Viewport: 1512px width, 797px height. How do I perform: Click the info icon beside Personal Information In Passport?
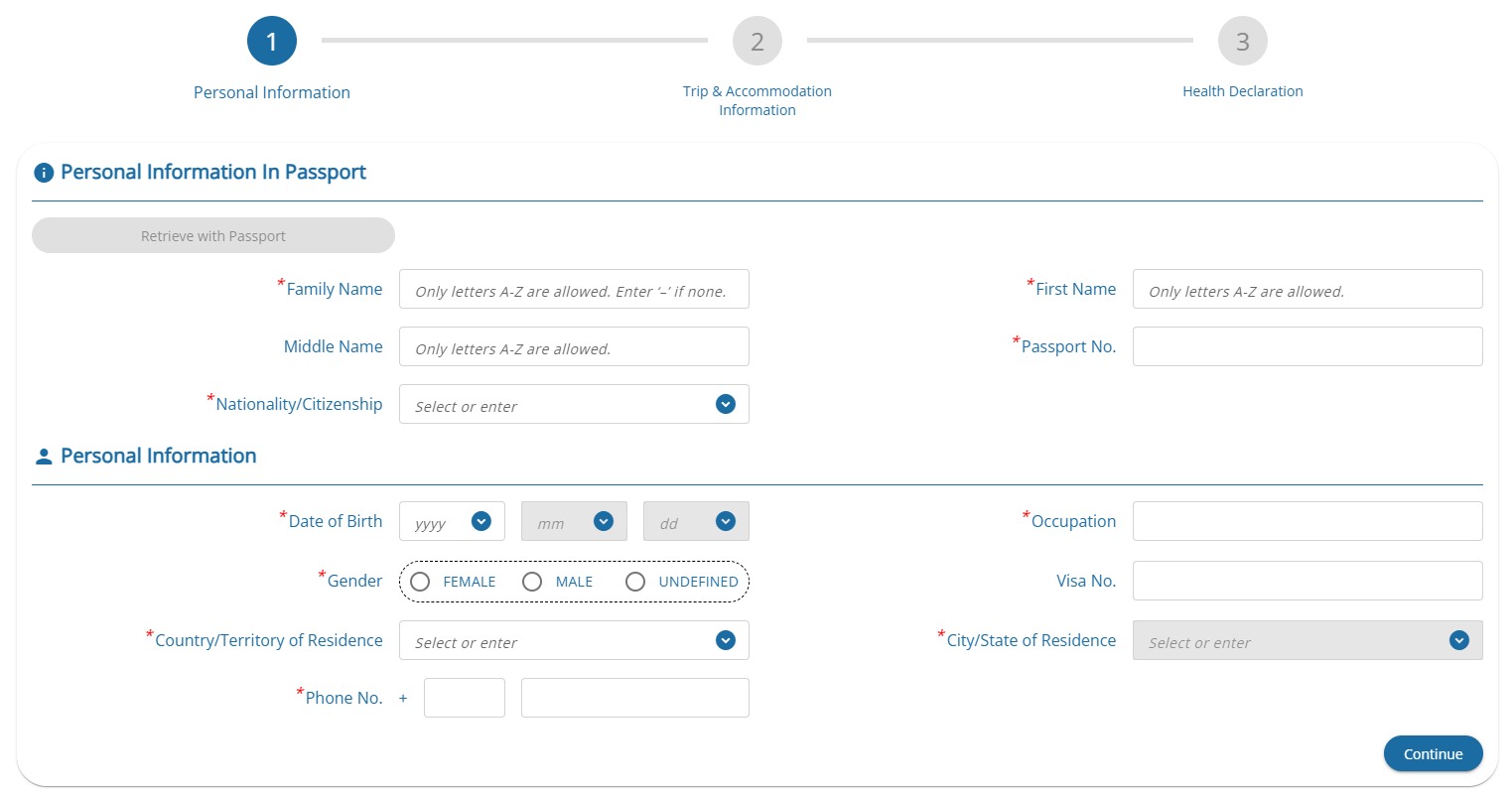pyautogui.click(x=44, y=173)
